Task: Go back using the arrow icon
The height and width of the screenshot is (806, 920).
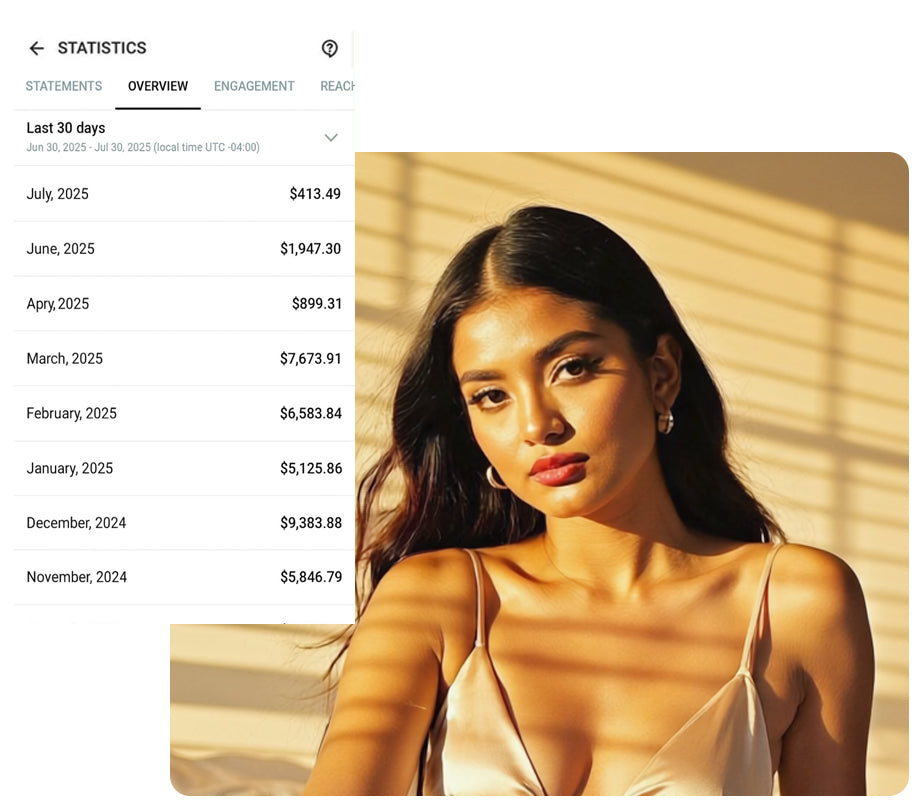Action: (36, 48)
